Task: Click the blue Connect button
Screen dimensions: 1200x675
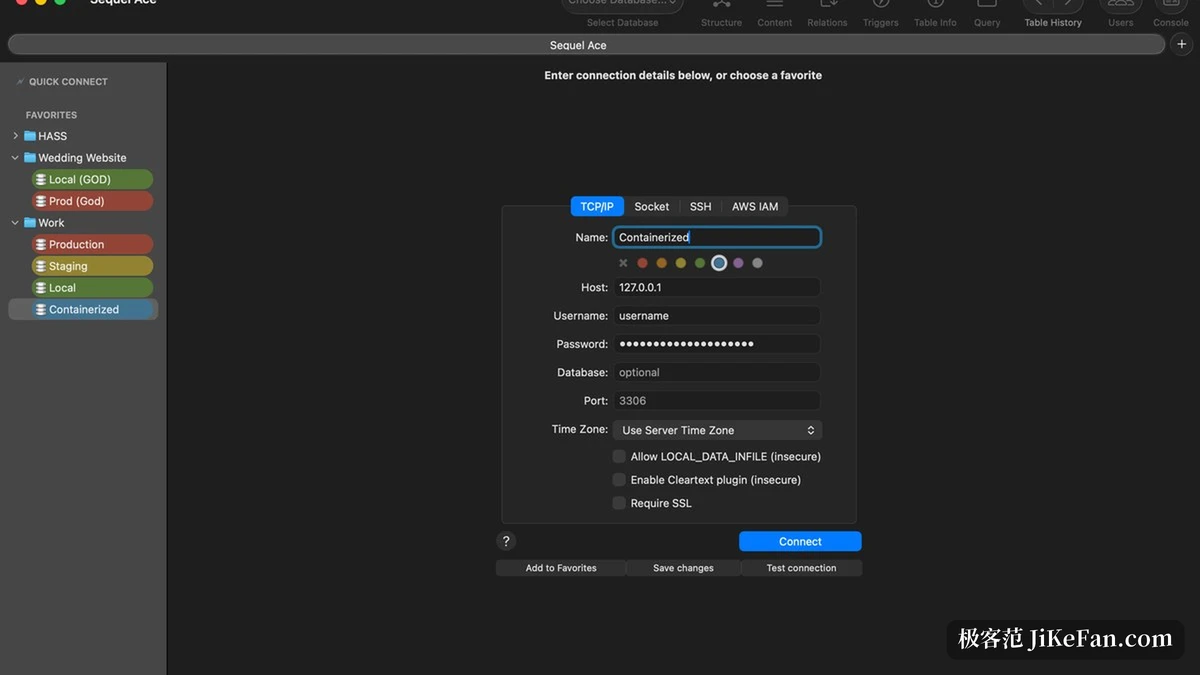Action: pos(800,541)
